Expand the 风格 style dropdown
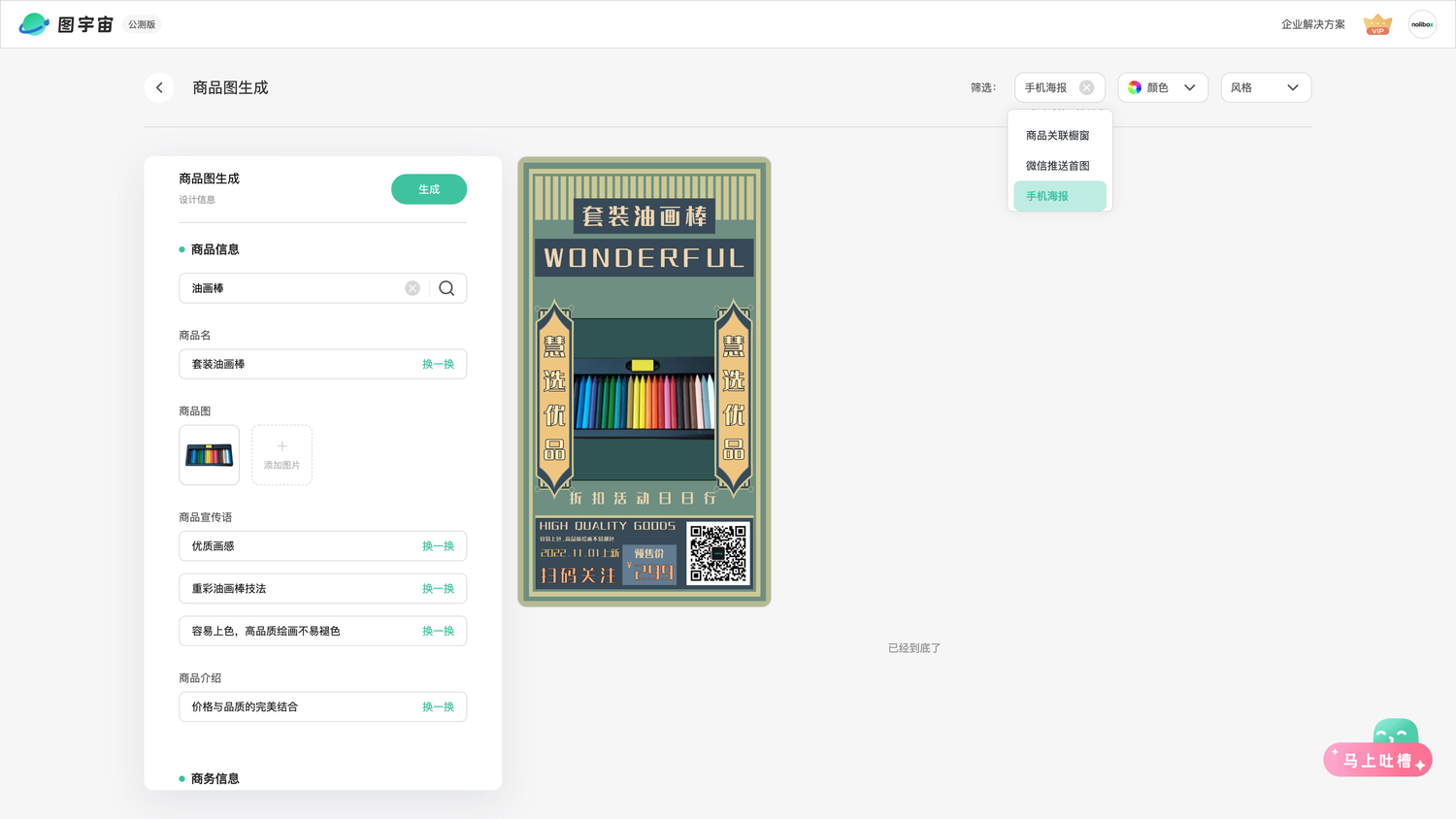The width and height of the screenshot is (1456, 819). pyautogui.click(x=1266, y=87)
